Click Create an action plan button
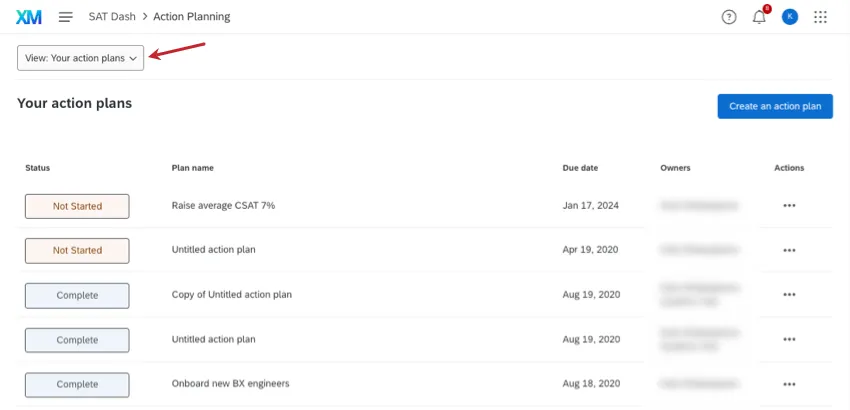 [x=775, y=106]
